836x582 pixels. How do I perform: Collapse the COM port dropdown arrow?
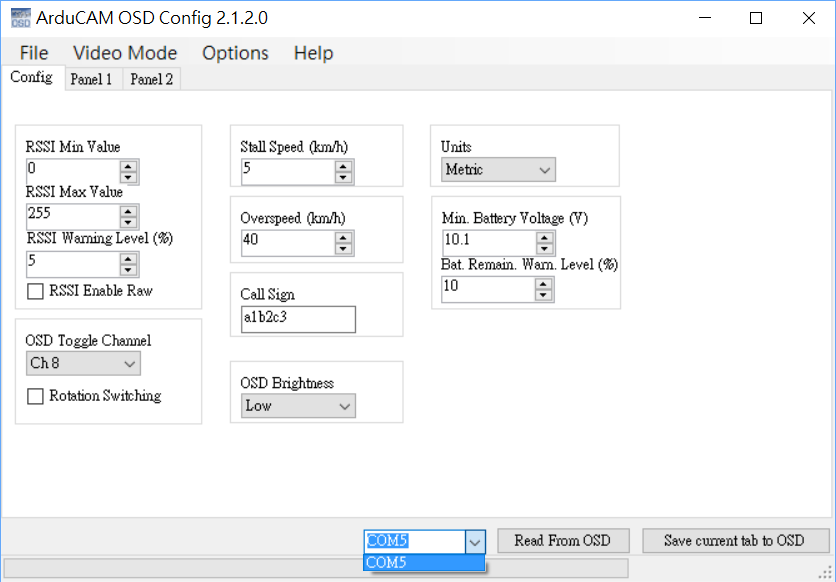475,542
